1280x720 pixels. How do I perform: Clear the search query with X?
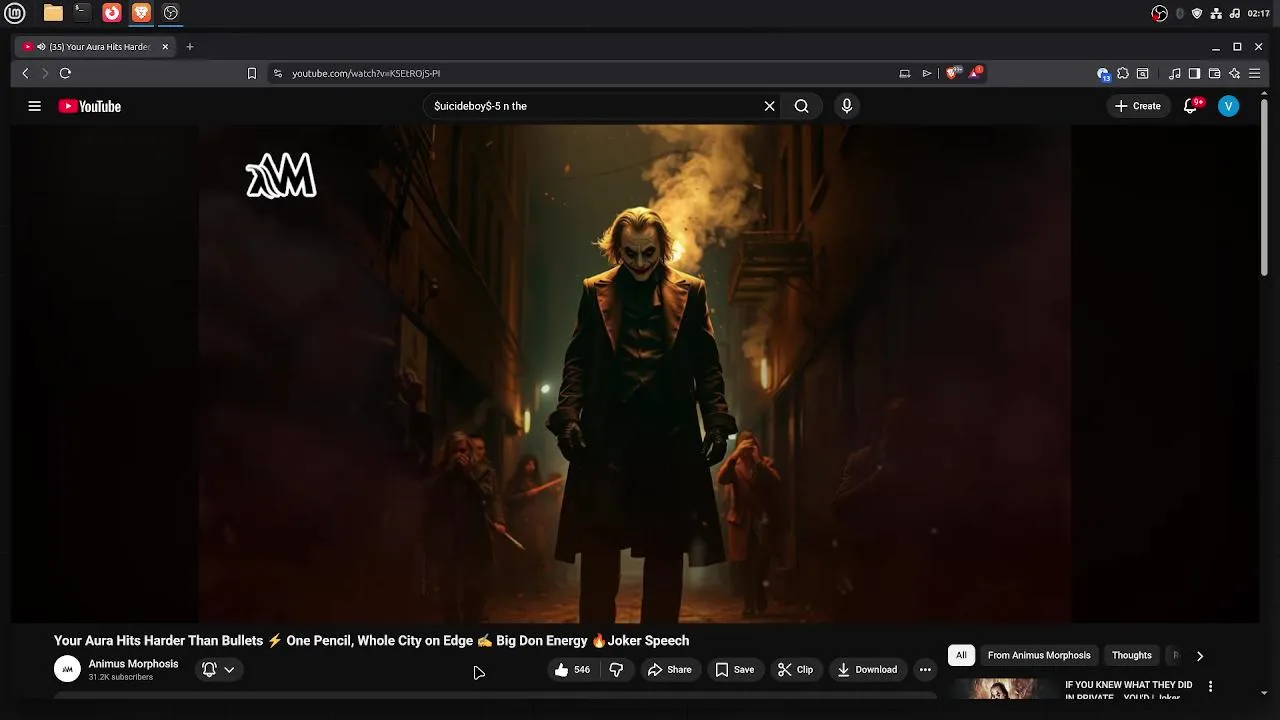(x=769, y=106)
